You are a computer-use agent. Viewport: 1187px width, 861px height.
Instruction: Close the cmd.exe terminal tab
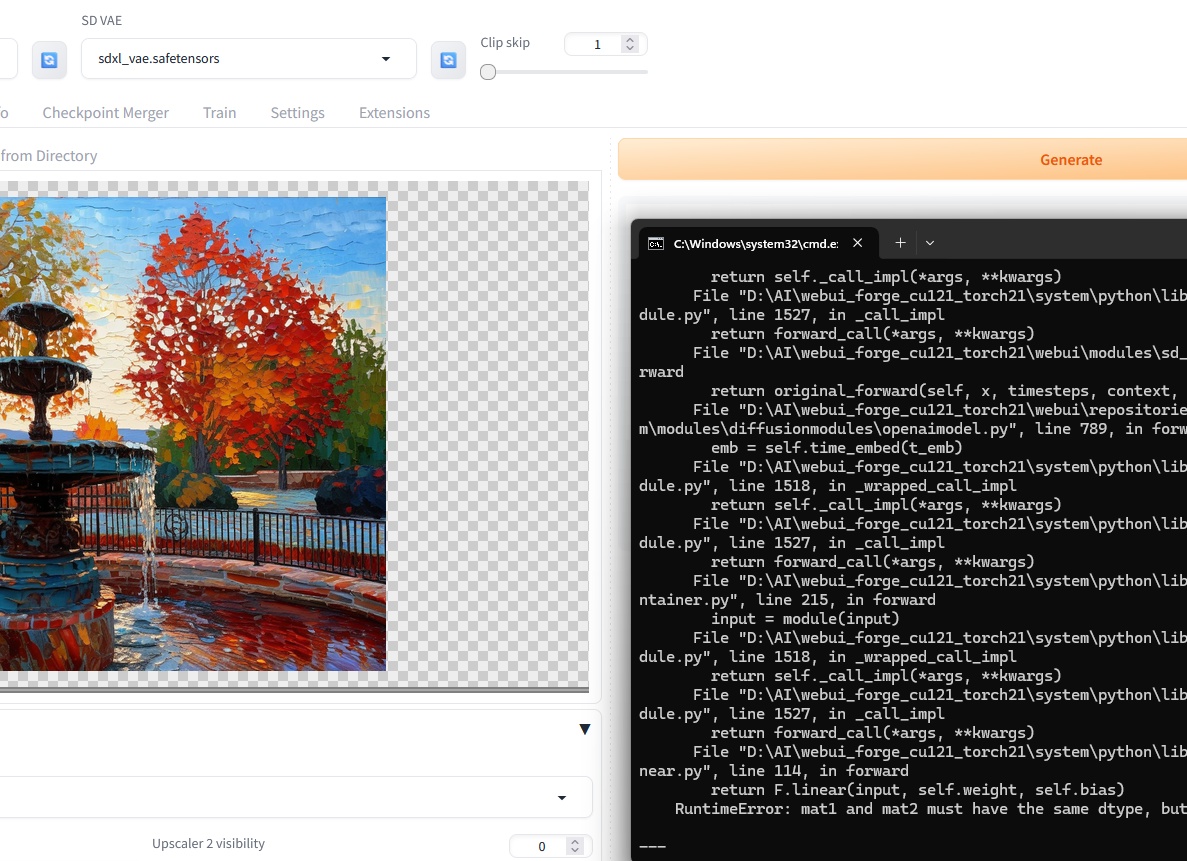tap(858, 242)
